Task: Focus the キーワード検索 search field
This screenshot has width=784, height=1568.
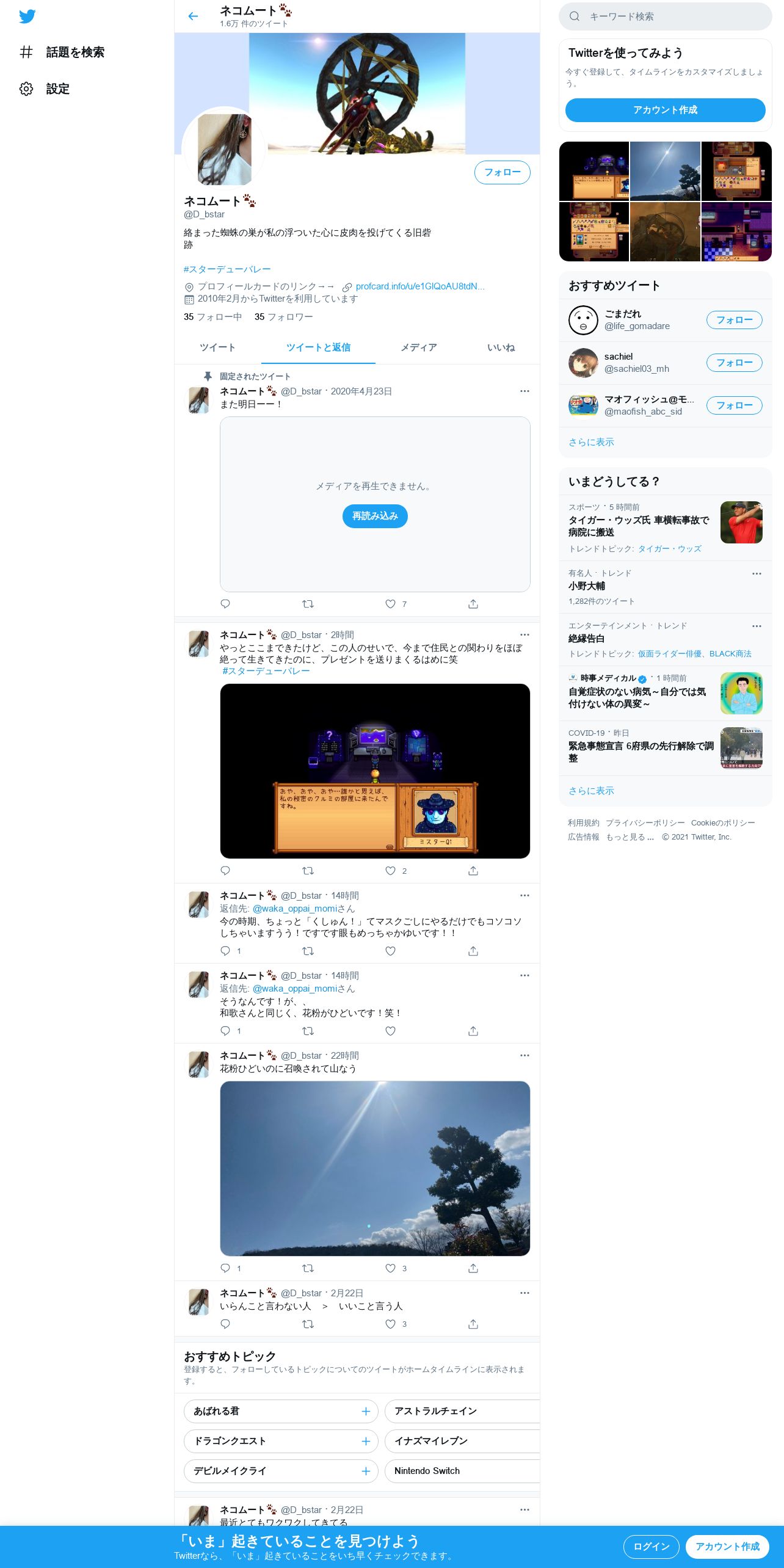Action: 666,16
